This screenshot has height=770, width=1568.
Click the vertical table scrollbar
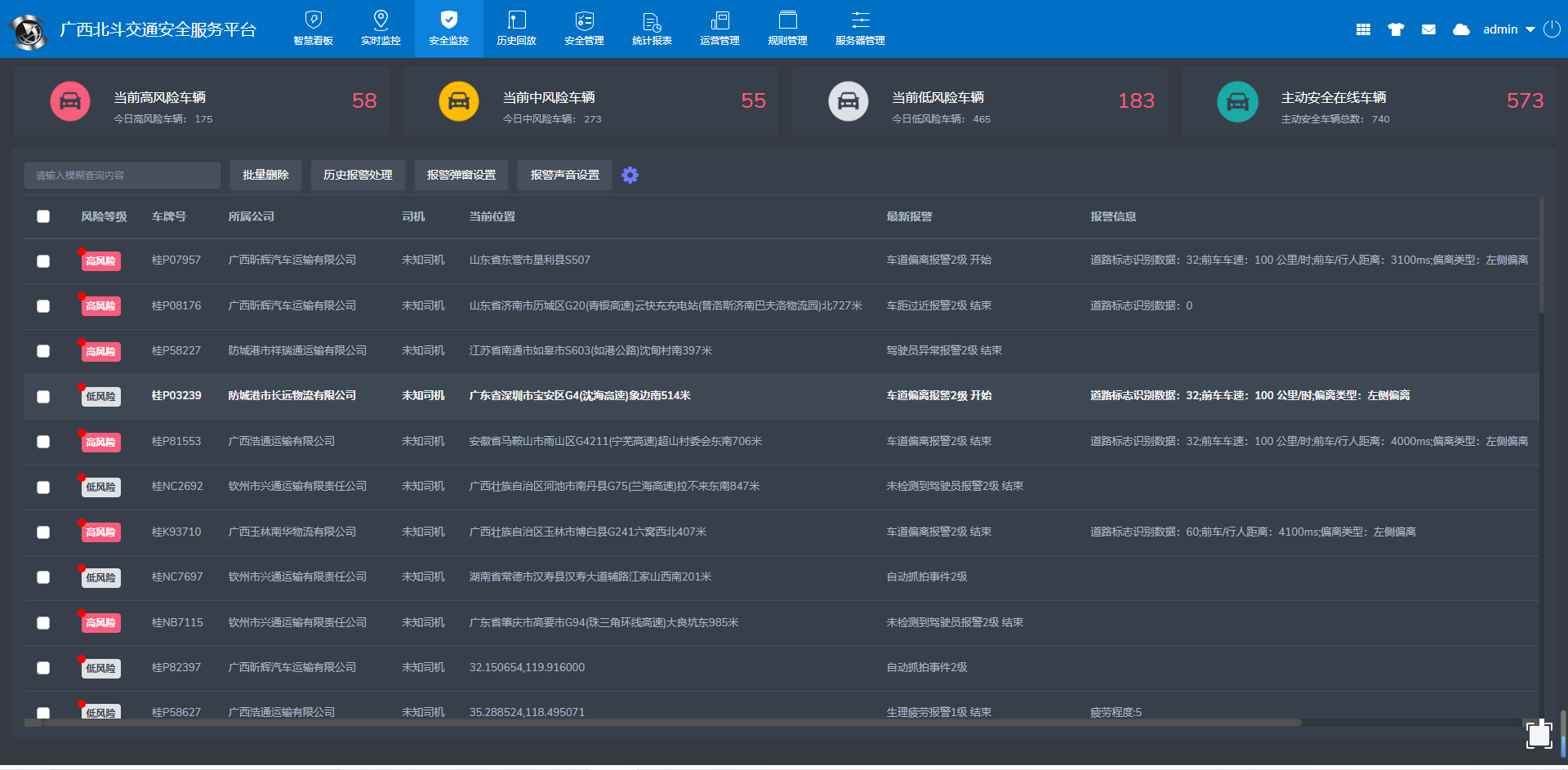click(x=1542, y=255)
